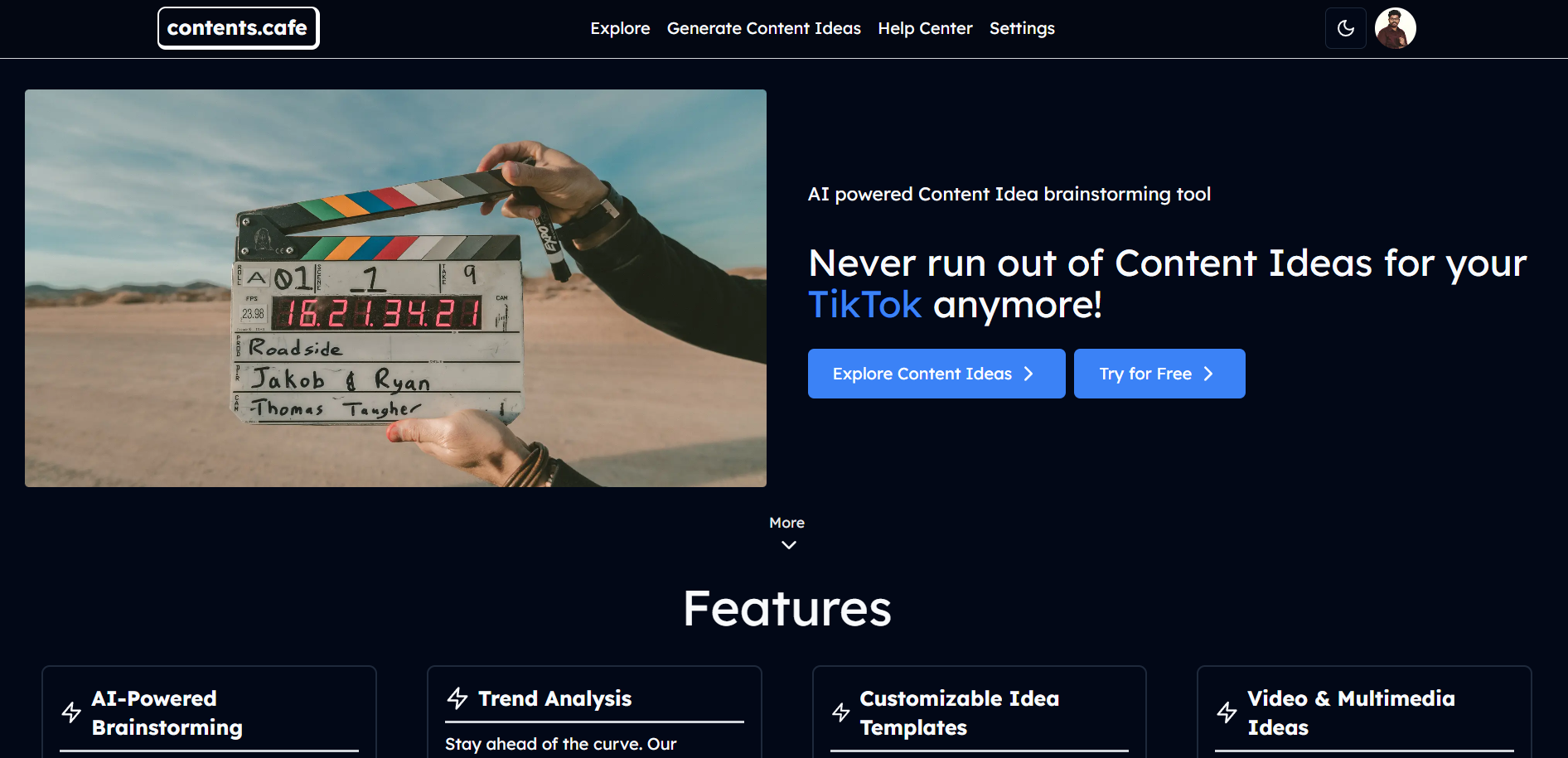Click the Try for Free button

point(1159,374)
